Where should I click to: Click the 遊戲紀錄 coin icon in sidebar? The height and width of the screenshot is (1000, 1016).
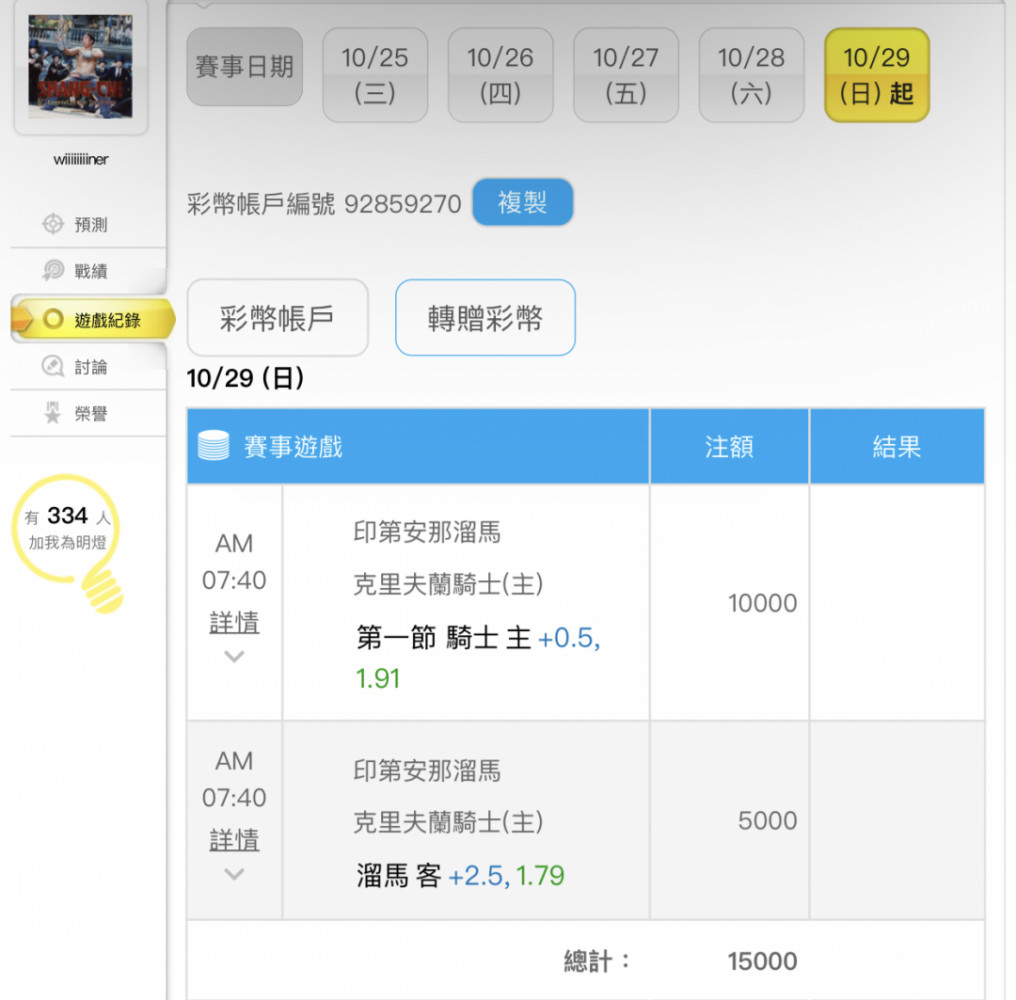(x=53, y=320)
